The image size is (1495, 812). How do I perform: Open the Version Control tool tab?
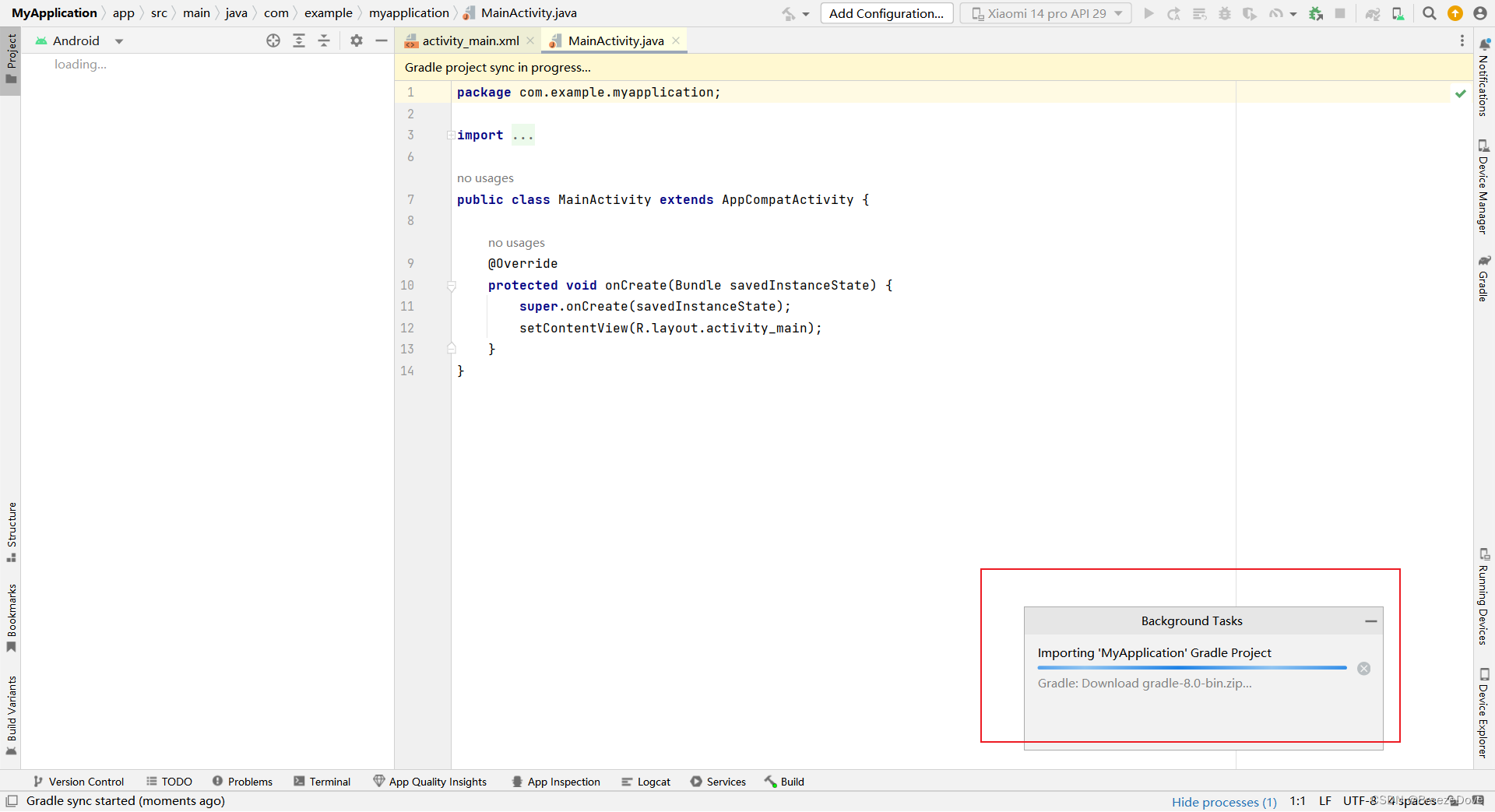(79, 782)
